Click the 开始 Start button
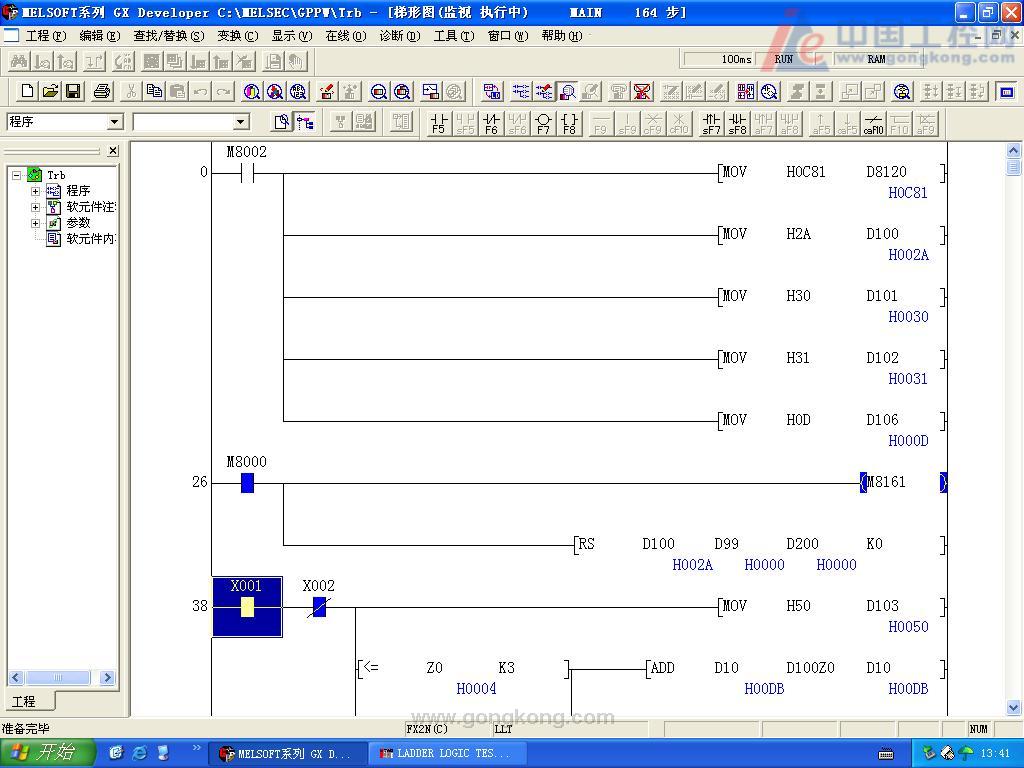The image size is (1024, 768). coord(47,753)
